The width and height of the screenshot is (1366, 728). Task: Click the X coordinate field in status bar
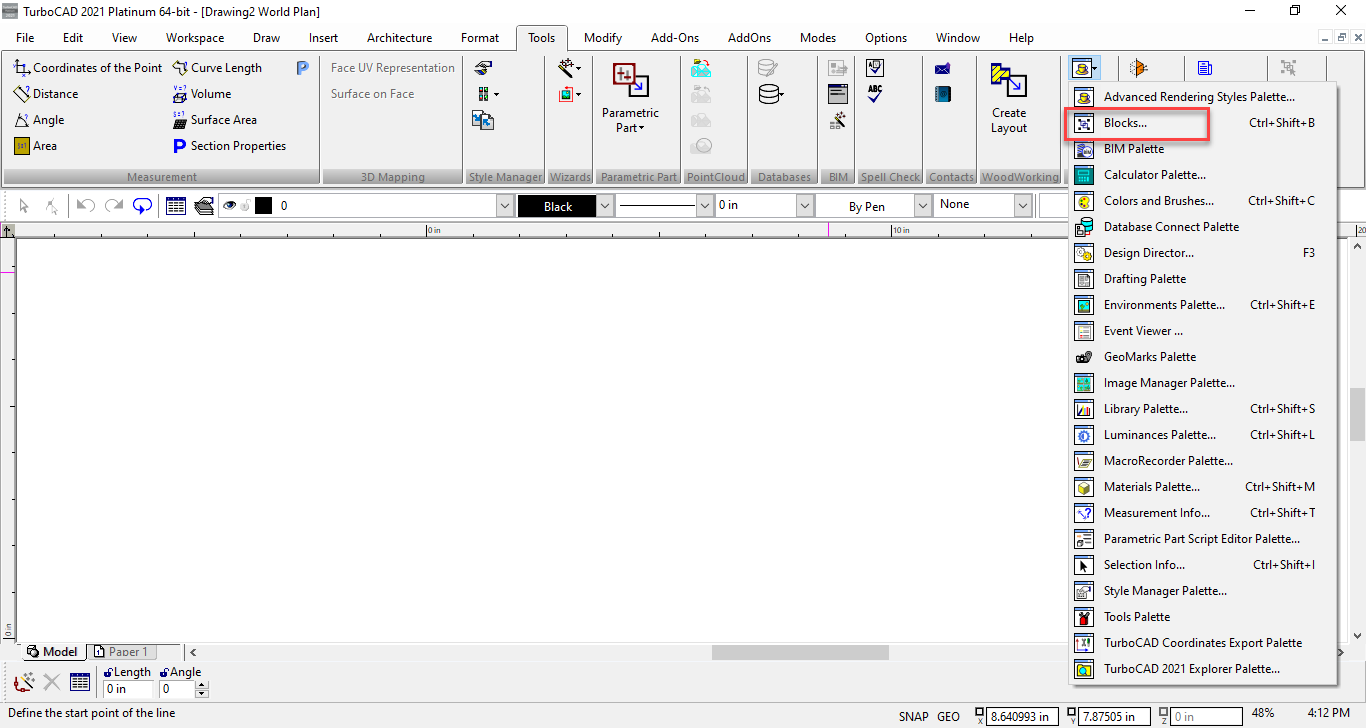[1023, 716]
